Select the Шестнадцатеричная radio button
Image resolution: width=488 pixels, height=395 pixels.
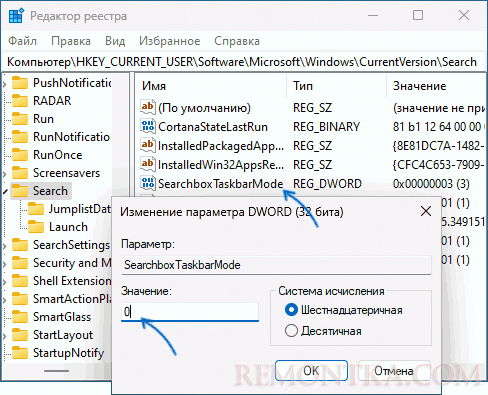coord(291,310)
